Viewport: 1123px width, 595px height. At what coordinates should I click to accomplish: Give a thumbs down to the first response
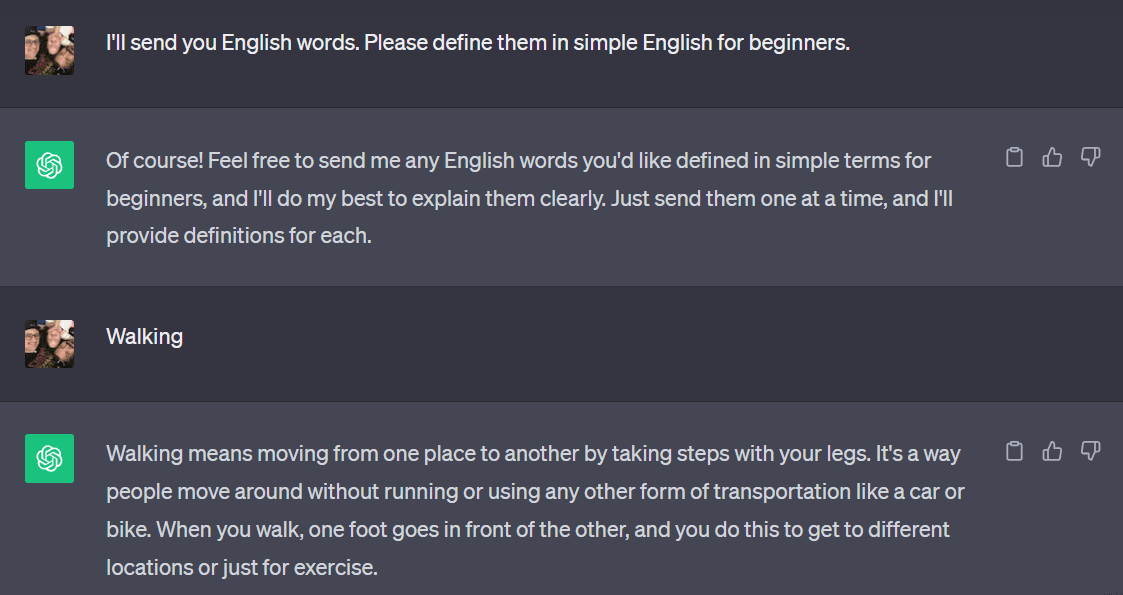(1090, 157)
